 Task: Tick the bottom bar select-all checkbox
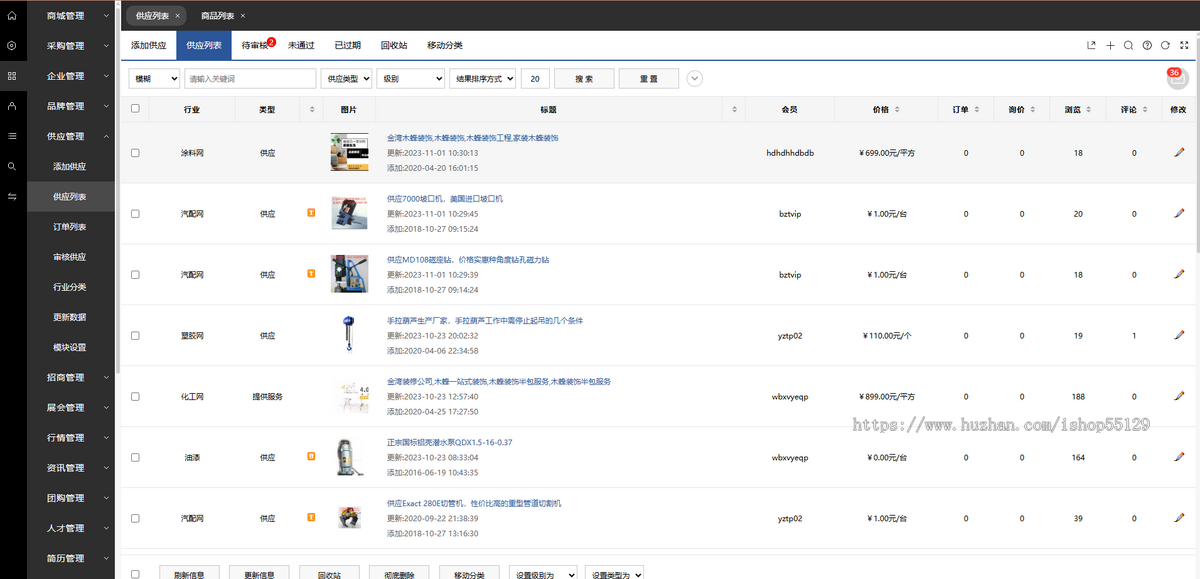[135, 574]
